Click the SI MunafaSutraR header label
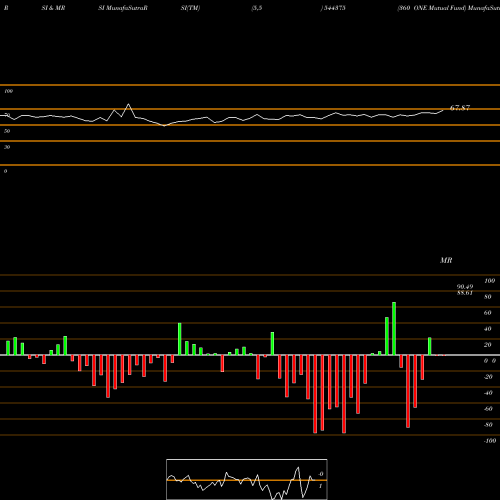 tap(123, 8)
